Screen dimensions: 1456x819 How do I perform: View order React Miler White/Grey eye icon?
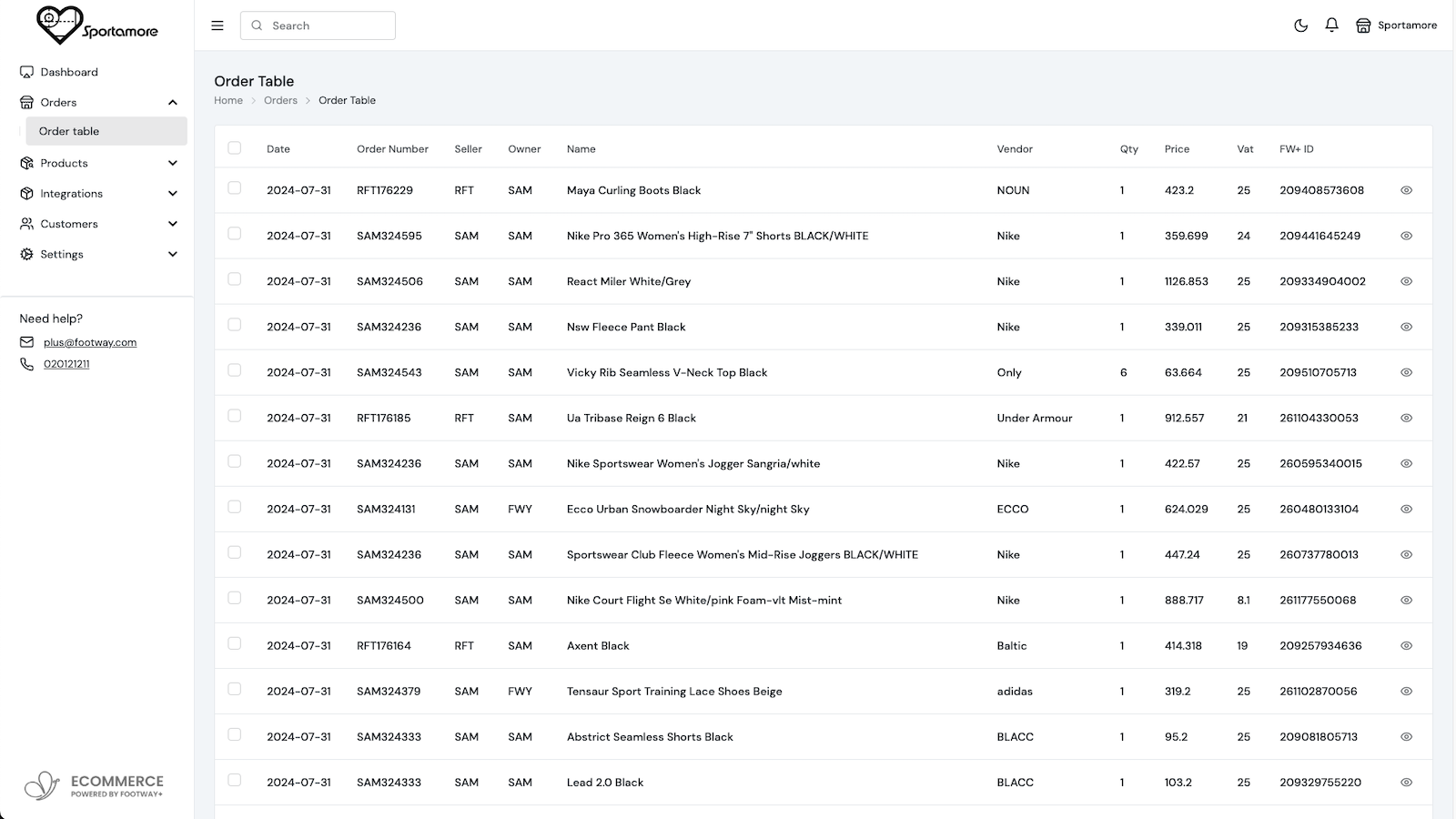[1406, 281]
